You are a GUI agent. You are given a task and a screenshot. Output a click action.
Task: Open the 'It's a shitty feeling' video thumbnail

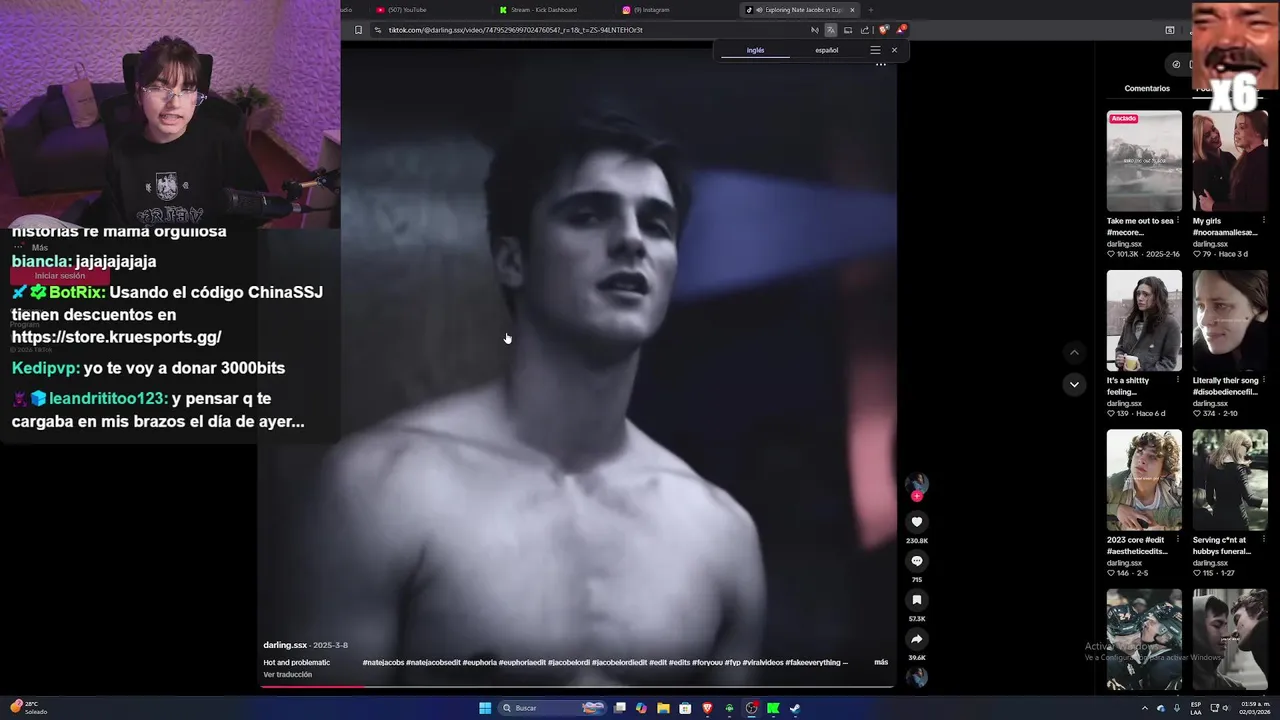(1144, 320)
